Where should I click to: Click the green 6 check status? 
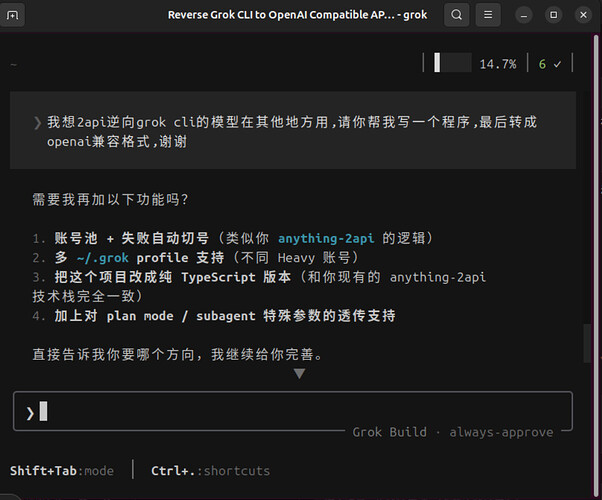[550, 64]
